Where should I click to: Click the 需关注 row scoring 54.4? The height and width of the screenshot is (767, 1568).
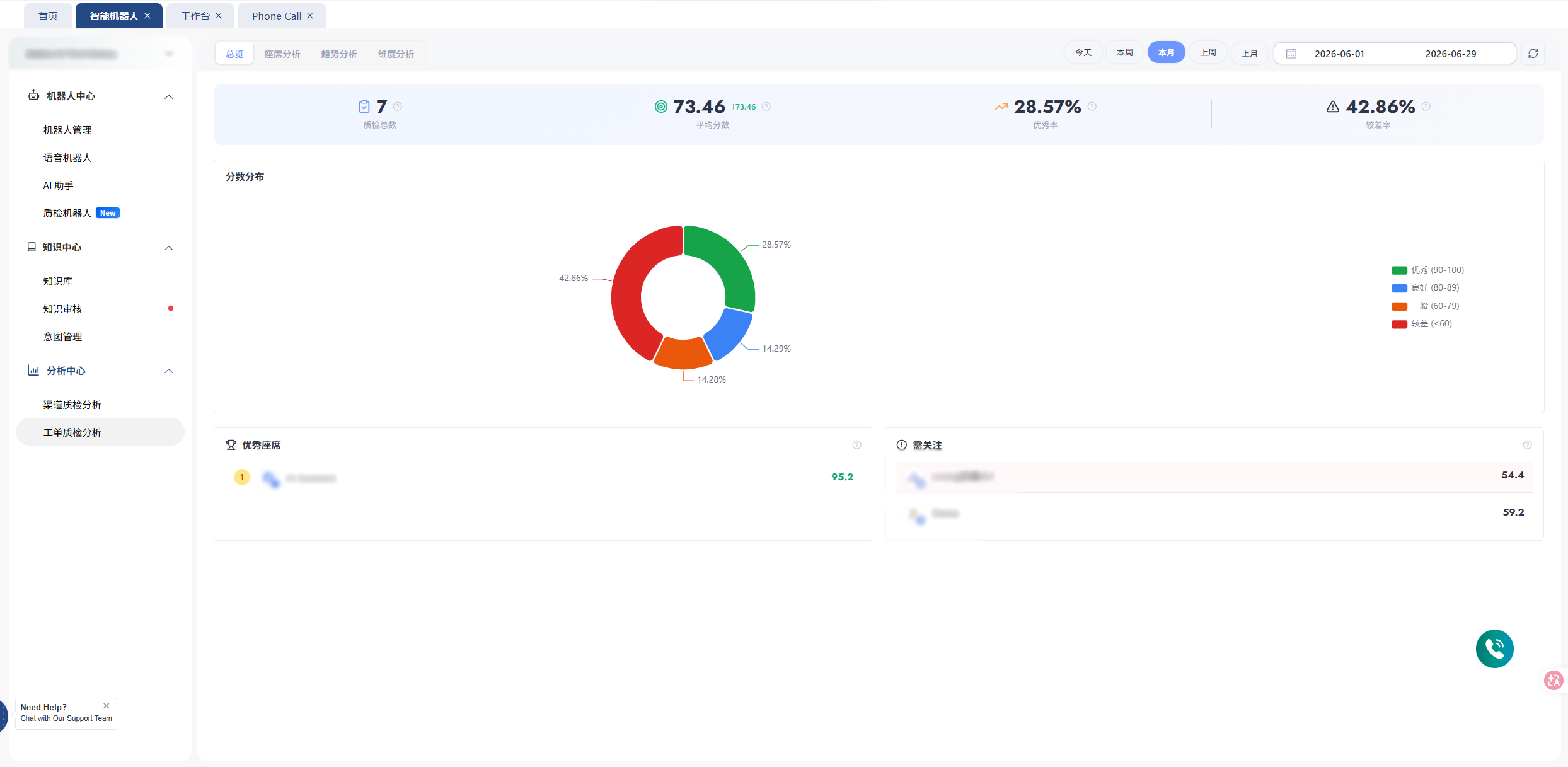tap(1214, 476)
